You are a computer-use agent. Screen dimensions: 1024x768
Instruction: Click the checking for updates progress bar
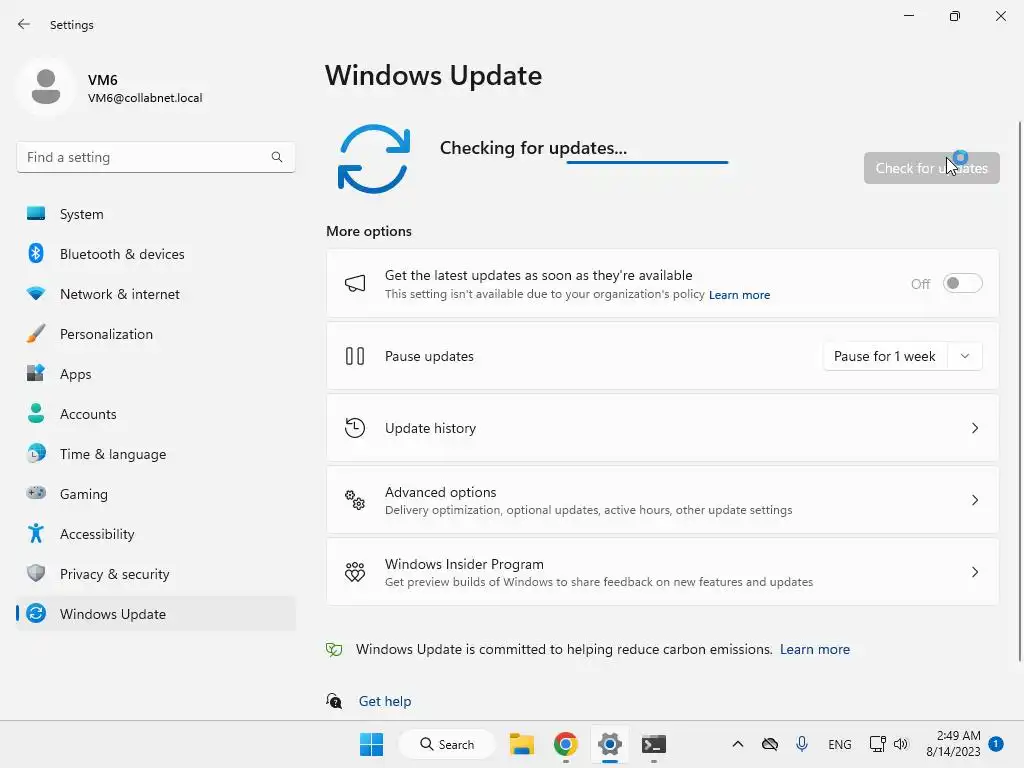[647, 162]
